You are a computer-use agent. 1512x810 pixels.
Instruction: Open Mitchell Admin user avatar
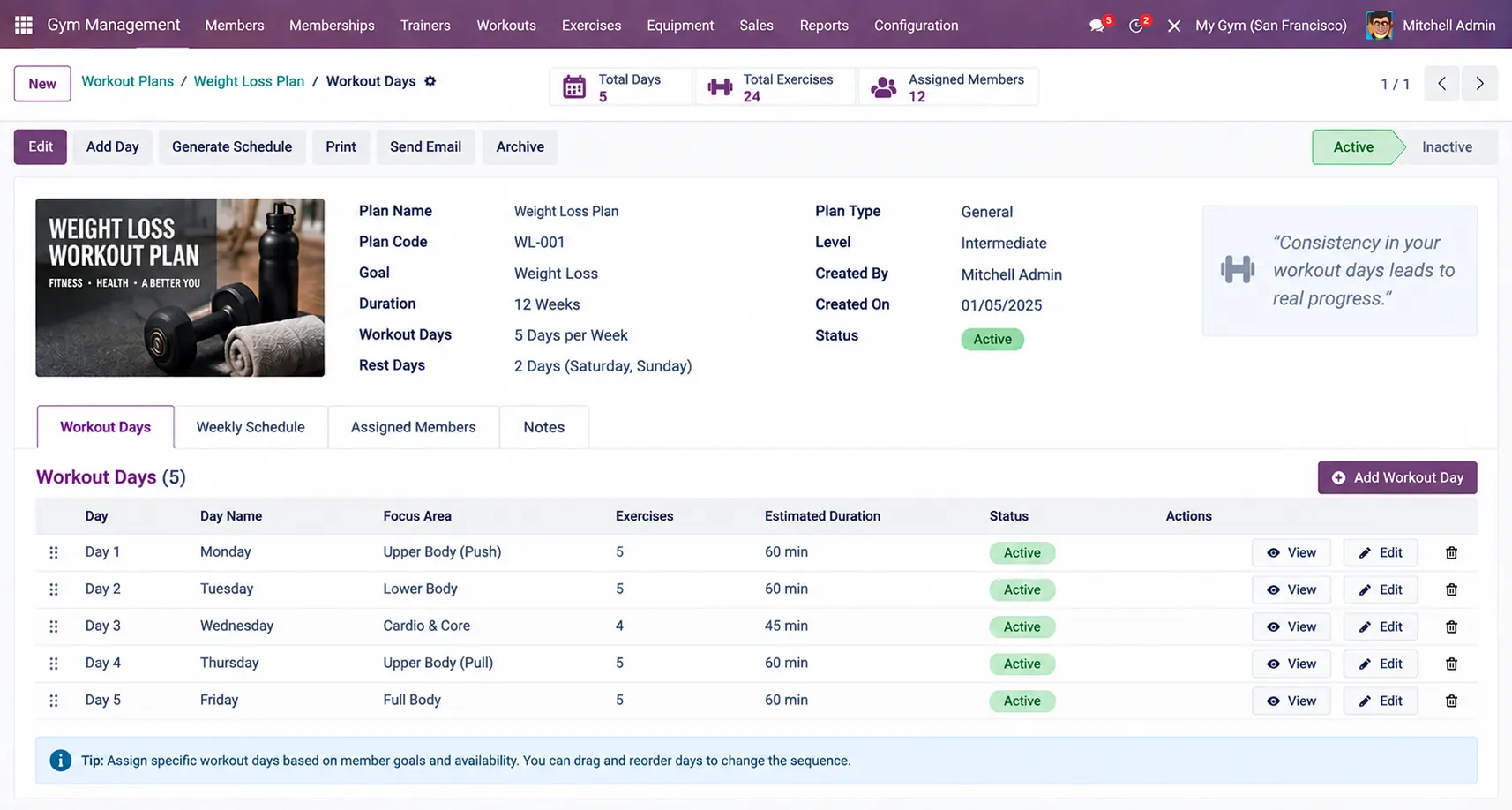point(1380,26)
